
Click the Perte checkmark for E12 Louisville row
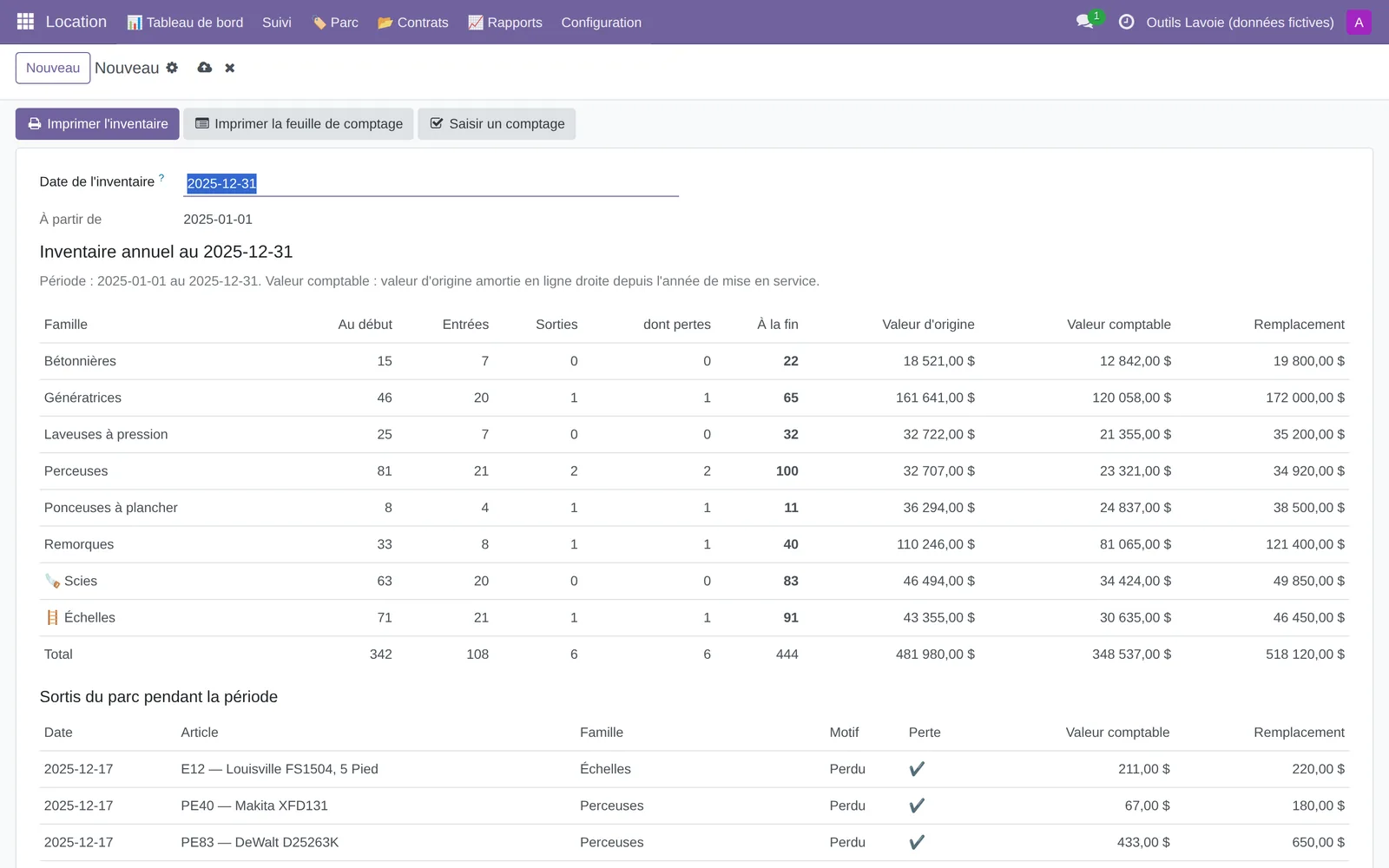tap(917, 769)
